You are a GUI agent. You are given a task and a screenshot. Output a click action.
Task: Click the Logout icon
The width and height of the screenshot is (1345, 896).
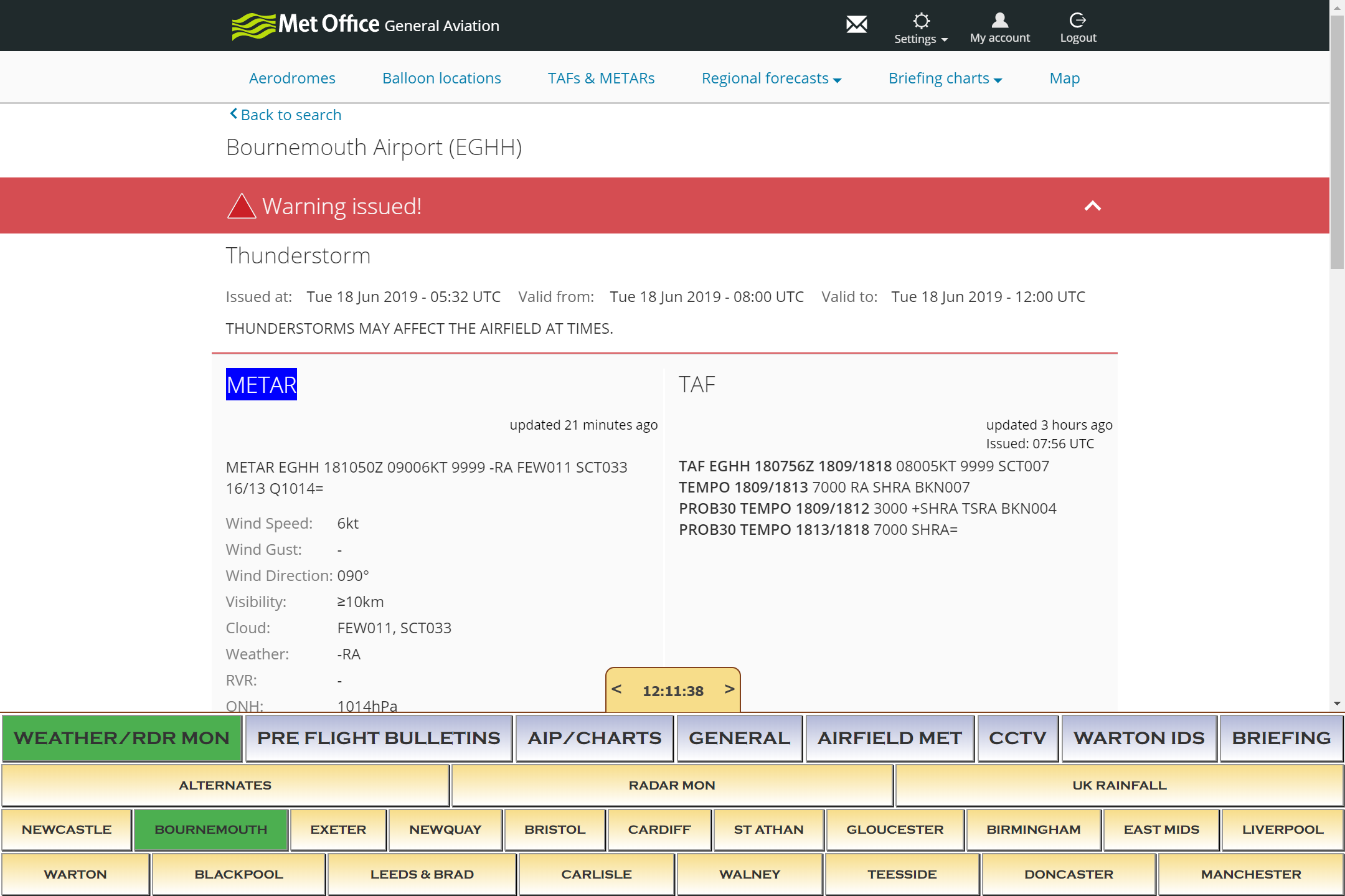click(1078, 28)
